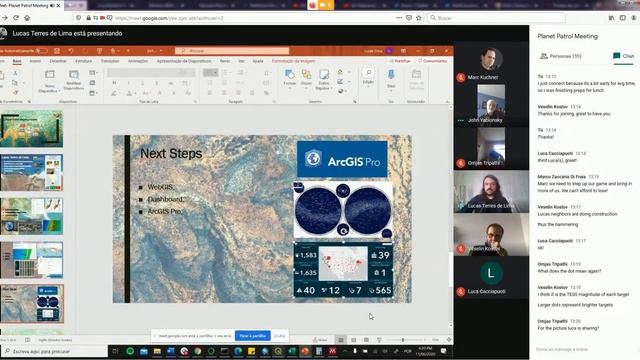Open the Inserir ribbon tab
The image size is (640, 360).
(x=35, y=61)
